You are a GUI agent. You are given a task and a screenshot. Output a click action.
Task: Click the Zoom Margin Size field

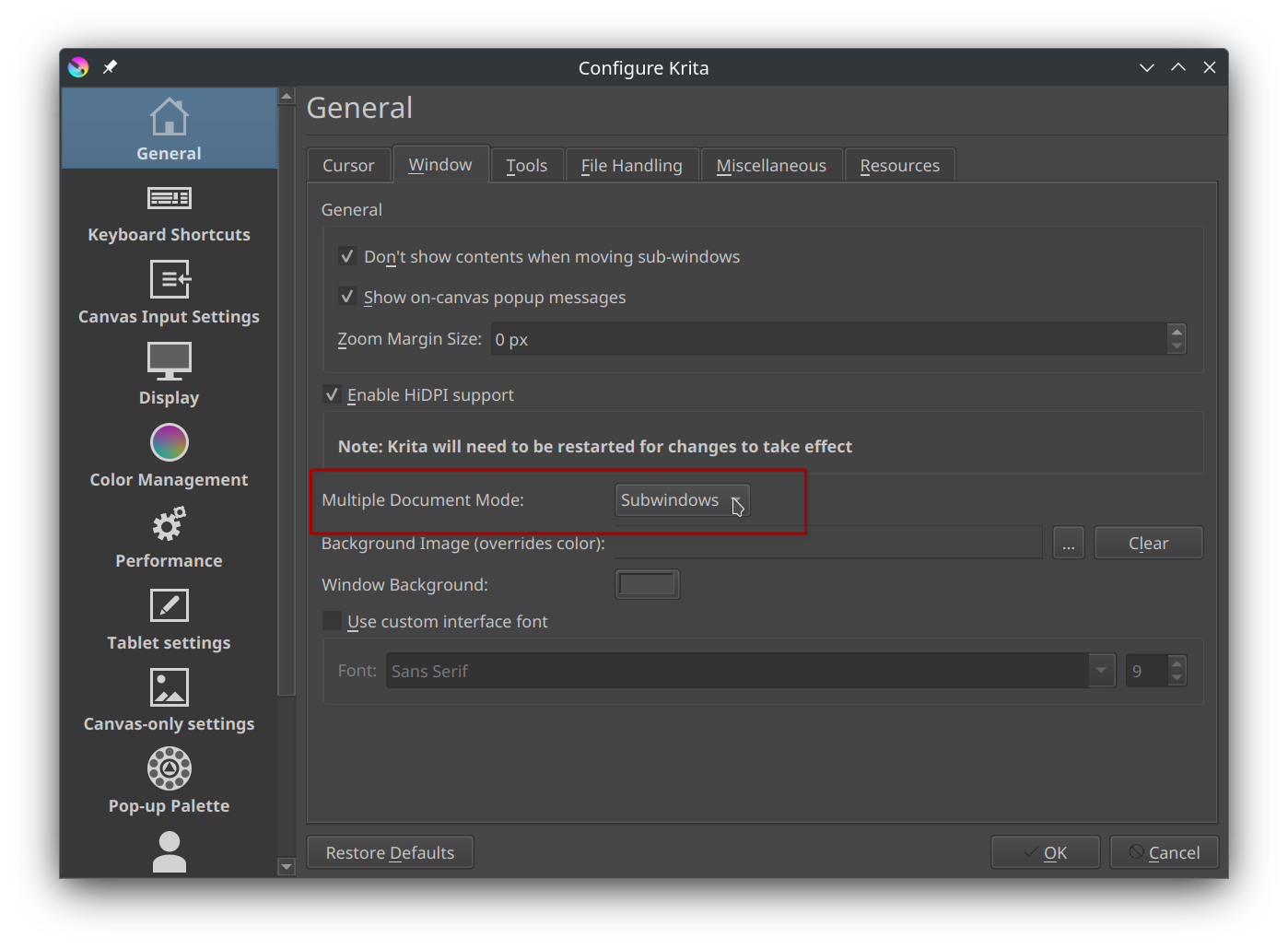click(x=827, y=339)
